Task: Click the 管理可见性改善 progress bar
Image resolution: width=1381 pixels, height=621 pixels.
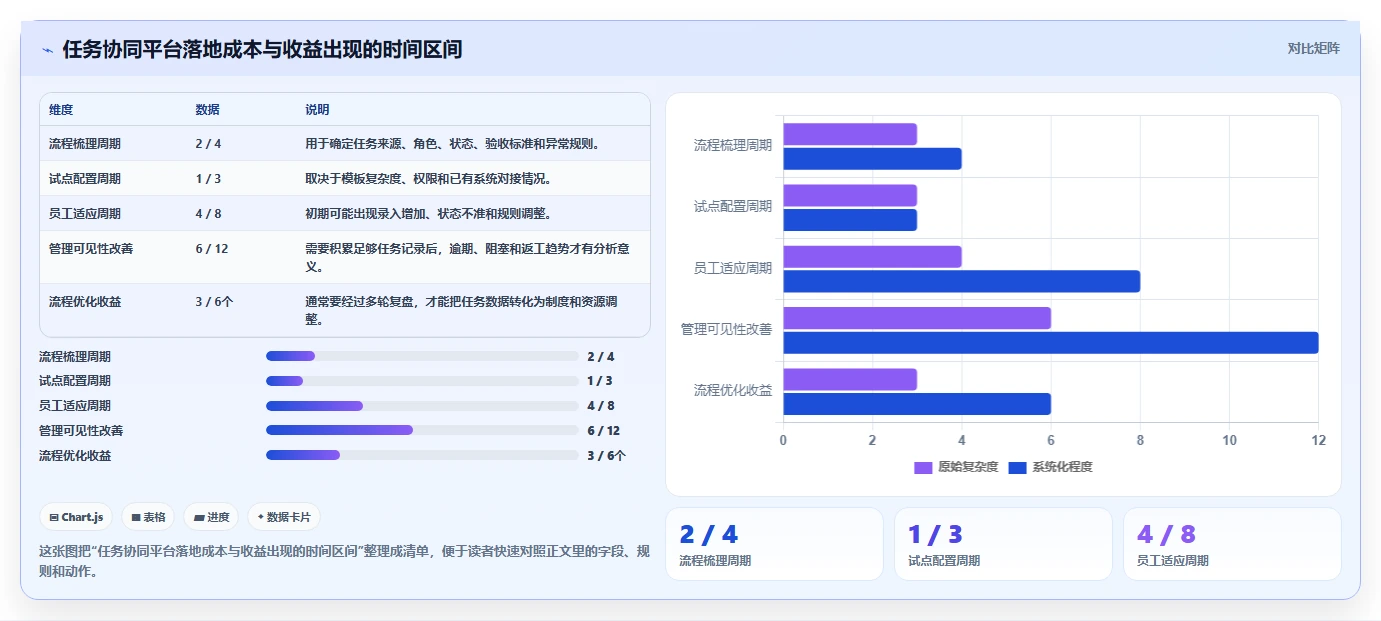Action: pos(422,430)
